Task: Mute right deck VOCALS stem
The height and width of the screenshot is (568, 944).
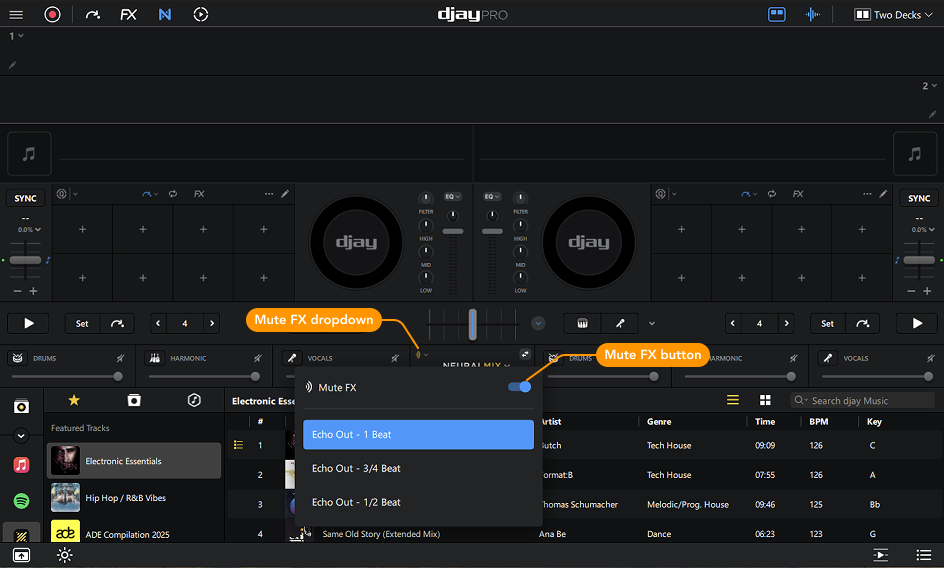Action: pyautogui.click(x=931, y=358)
